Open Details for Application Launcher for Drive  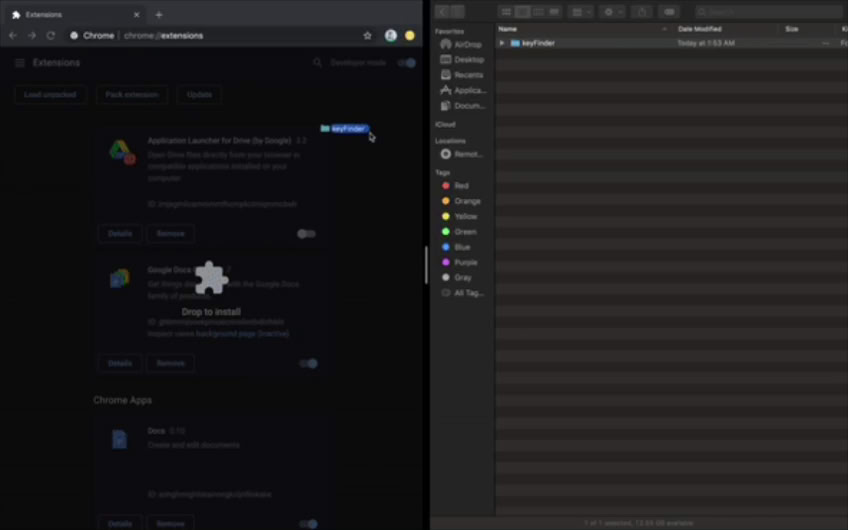pyautogui.click(x=120, y=234)
